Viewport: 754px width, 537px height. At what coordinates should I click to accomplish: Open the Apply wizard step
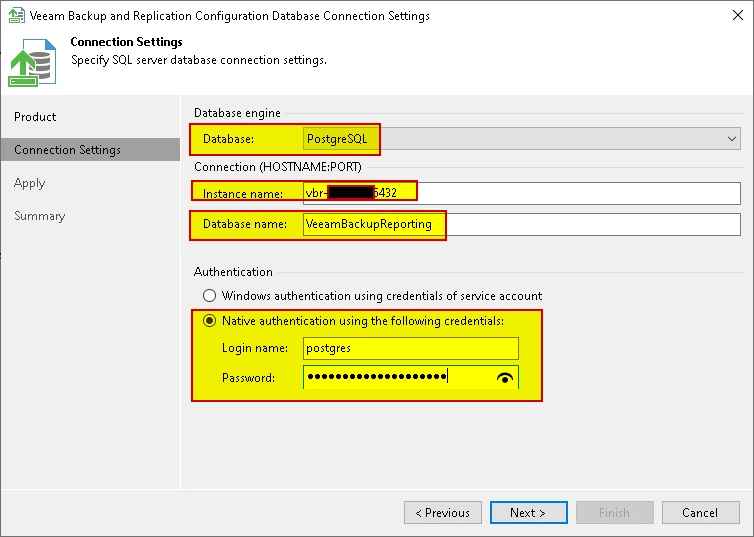coord(29,183)
